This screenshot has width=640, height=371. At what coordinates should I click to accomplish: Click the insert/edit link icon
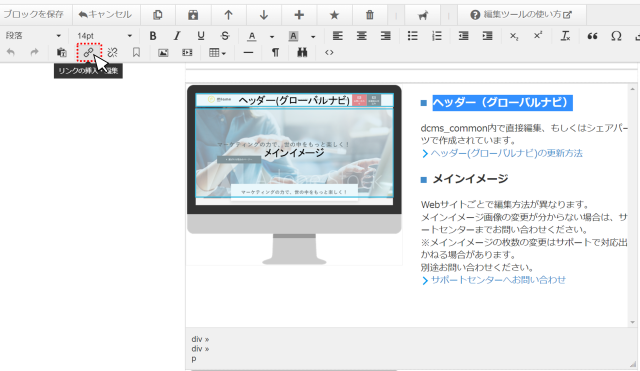pyautogui.click(x=89, y=53)
